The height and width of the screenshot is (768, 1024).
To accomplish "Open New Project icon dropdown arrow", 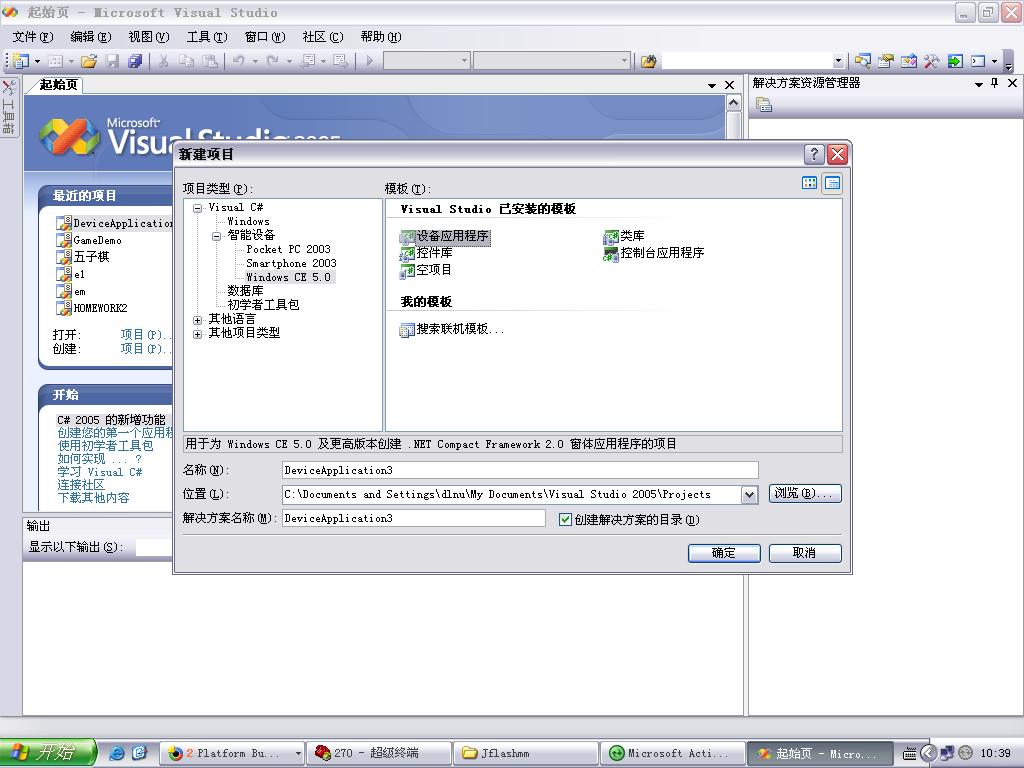I will click(37, 61).
